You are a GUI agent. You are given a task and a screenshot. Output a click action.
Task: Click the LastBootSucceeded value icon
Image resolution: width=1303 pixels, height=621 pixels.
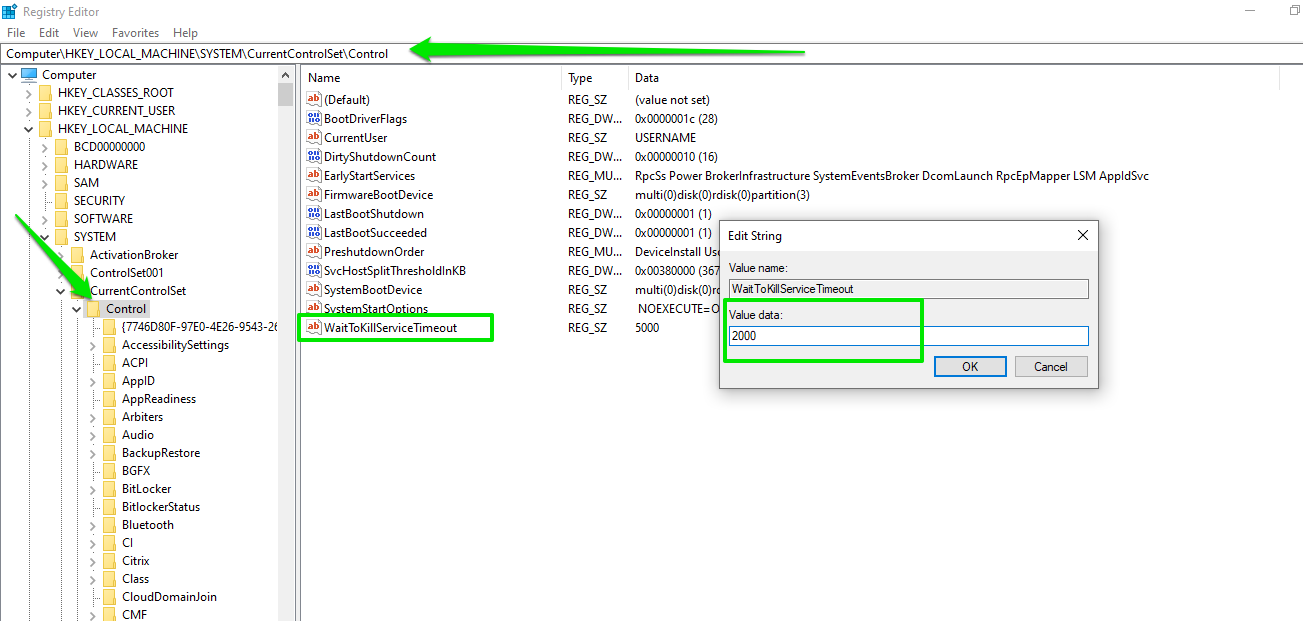(x=313, y=233)
